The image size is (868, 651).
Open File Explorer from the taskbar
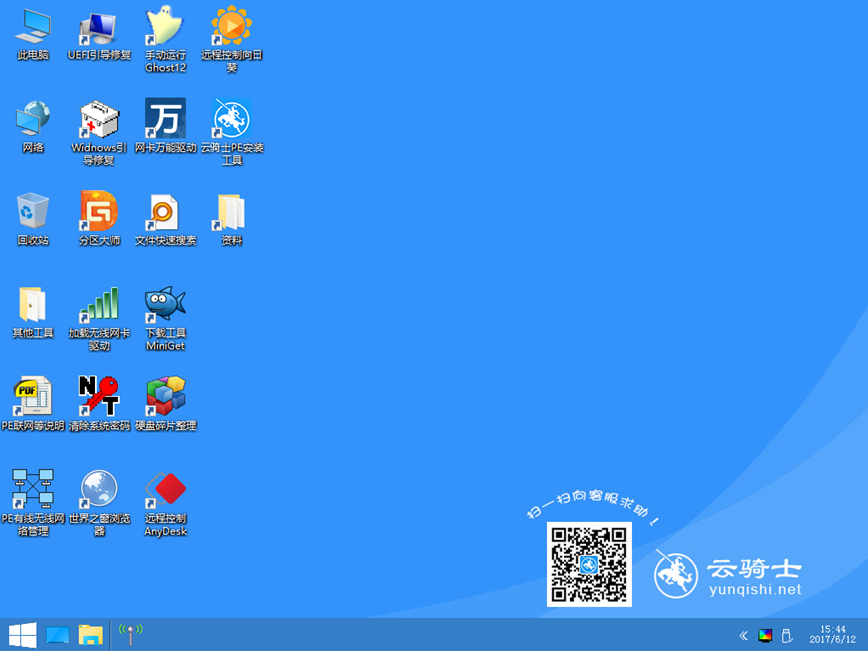91,635
